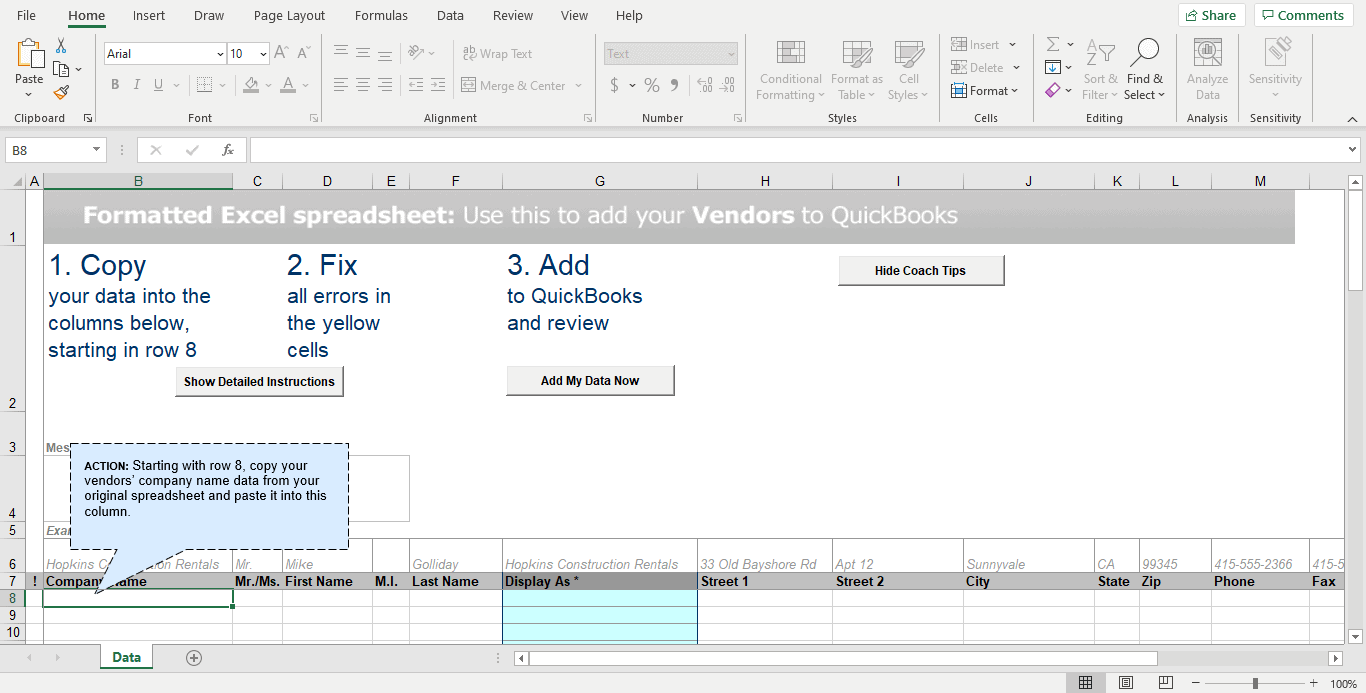Increase indent icon
1366x693 pixels.
pos(438,85)
